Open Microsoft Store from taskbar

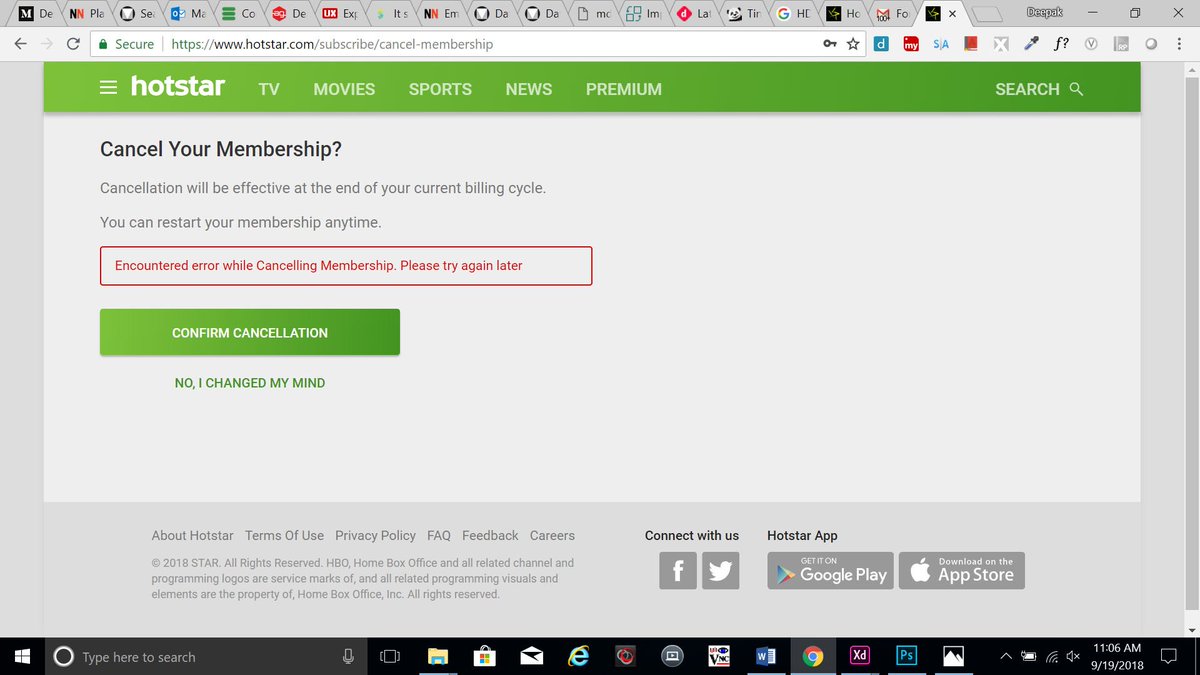tap(485, 656)
